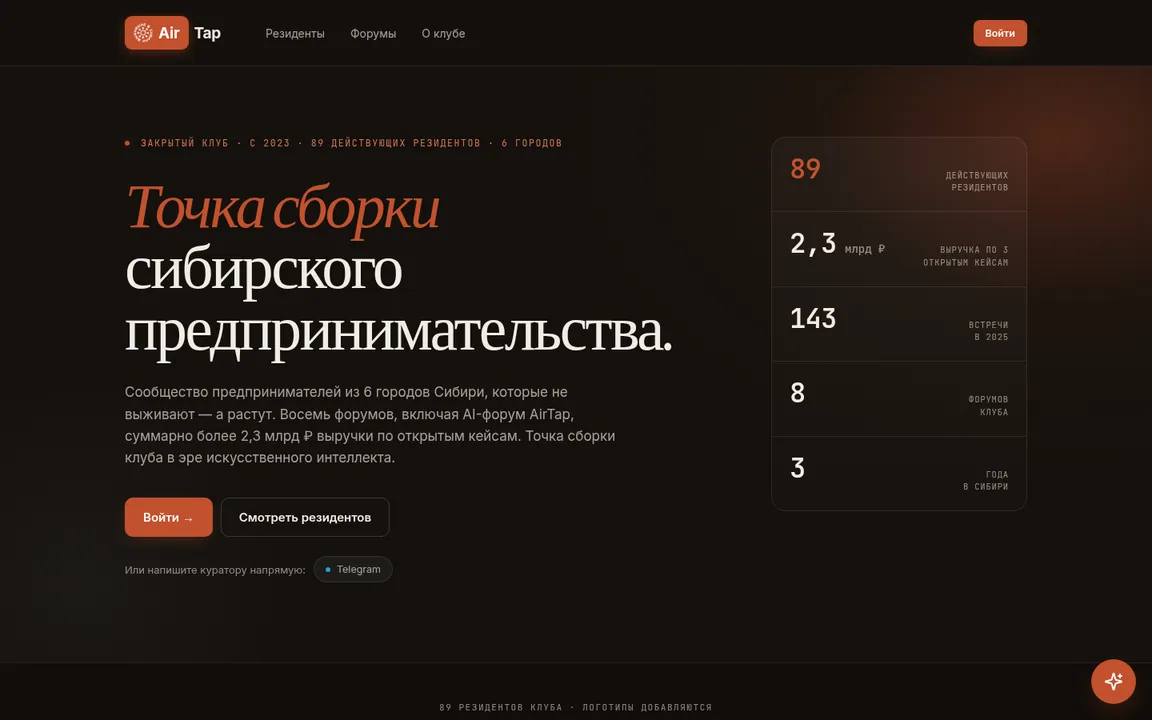Click the ВСТРЕЧИ В 2025 label
The width and height of the screenshot is (1152, 720).
[x=988, y=331]
